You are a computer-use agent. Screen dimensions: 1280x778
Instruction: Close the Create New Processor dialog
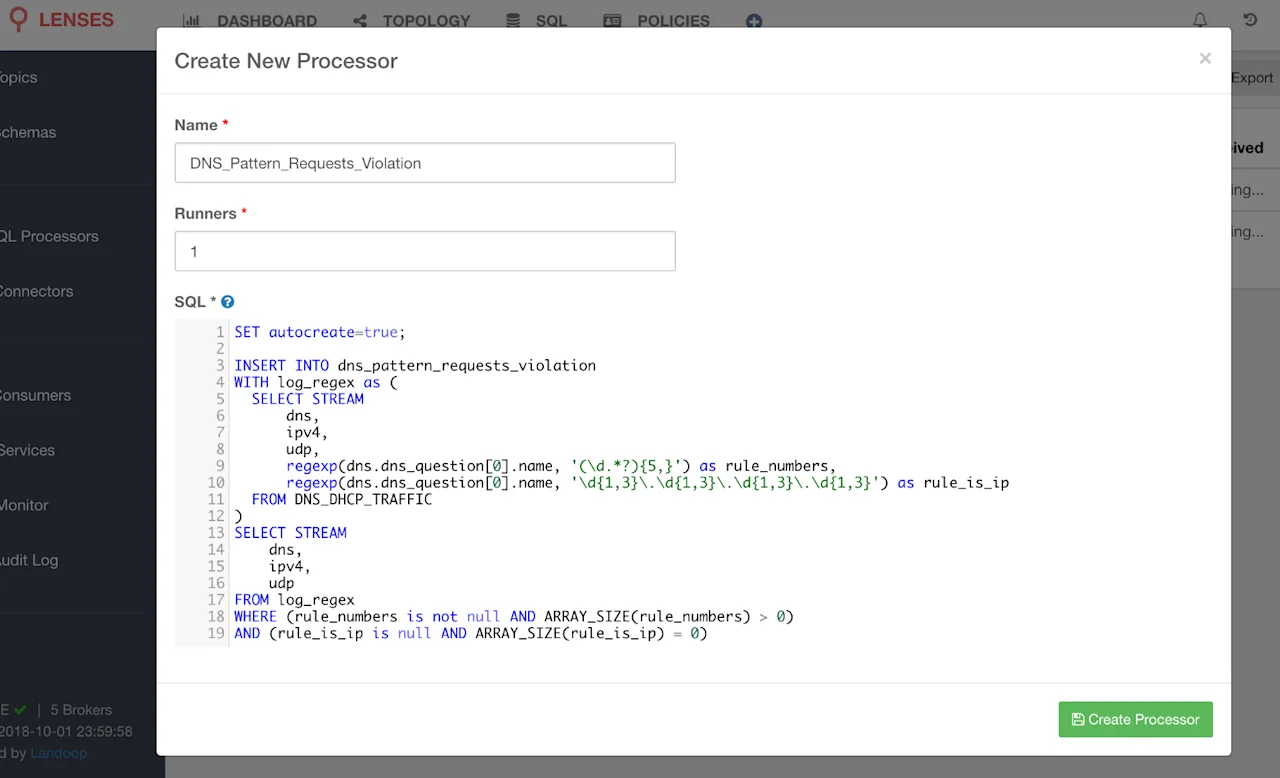[x=1205, y=59]
